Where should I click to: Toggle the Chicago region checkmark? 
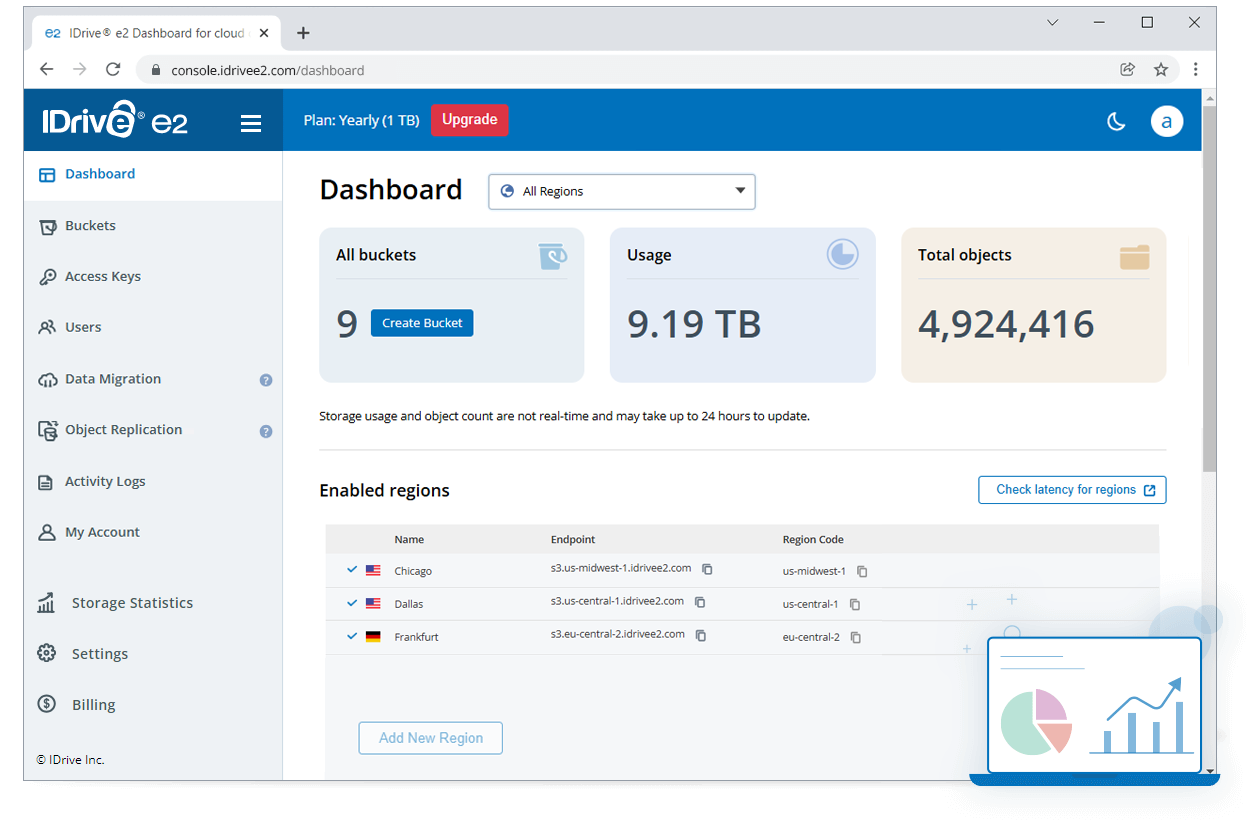pos(352,570)
